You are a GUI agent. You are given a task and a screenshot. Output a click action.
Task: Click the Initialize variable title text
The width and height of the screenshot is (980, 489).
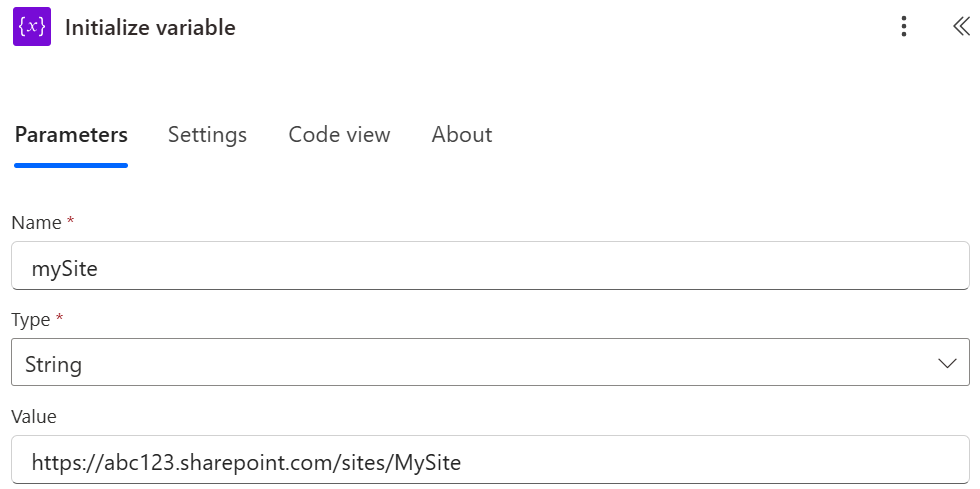[150, 28]
